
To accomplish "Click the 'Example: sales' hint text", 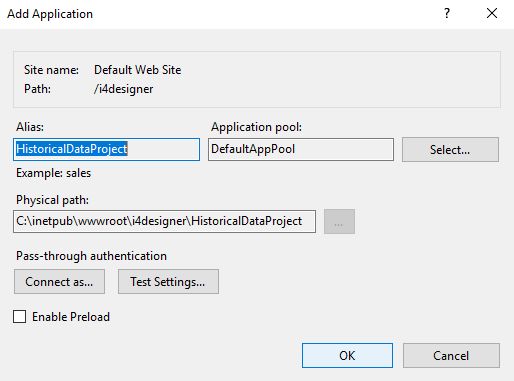I will point(54,173).
